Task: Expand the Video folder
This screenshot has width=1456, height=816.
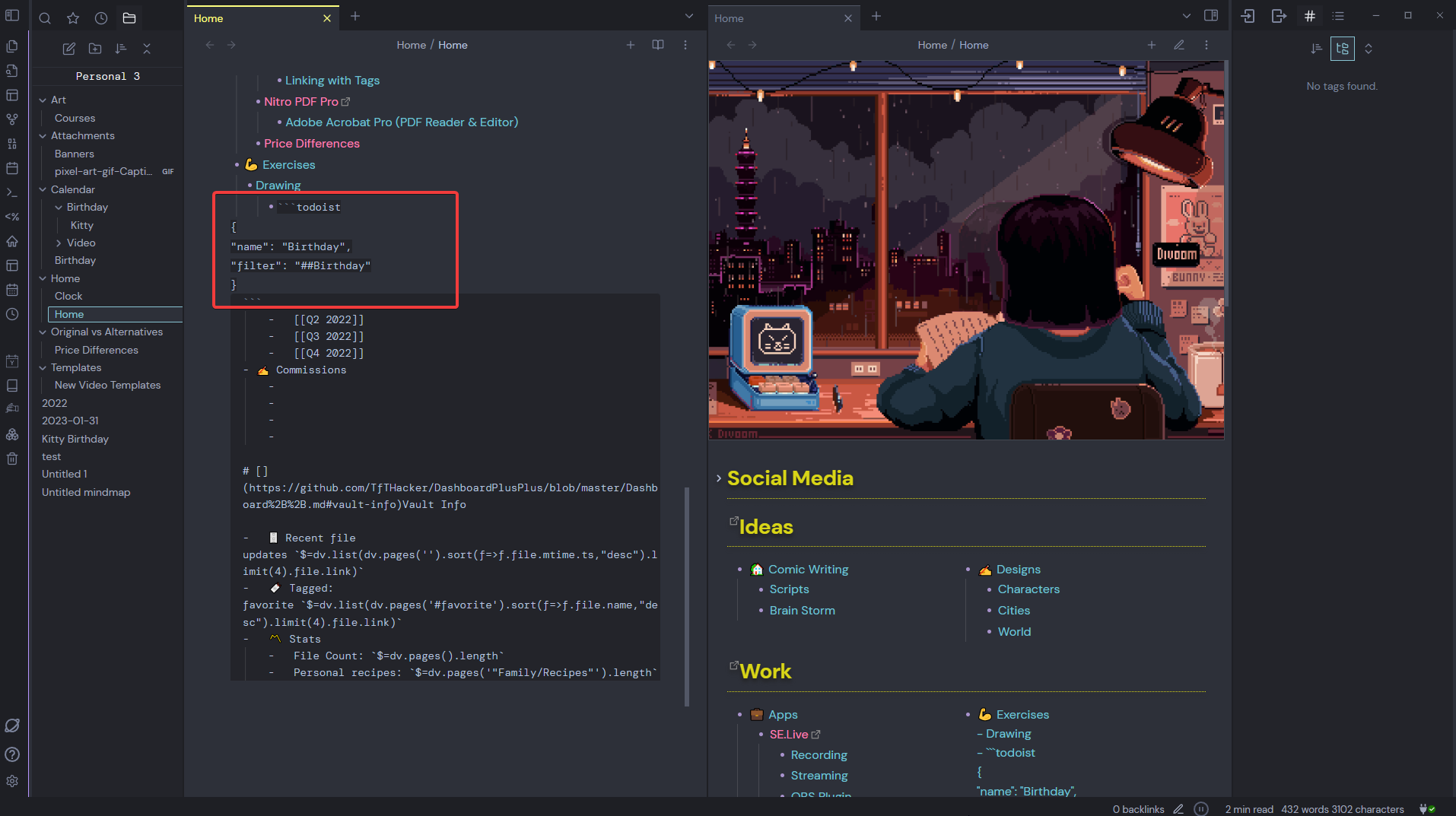Action: click(59, 243)
